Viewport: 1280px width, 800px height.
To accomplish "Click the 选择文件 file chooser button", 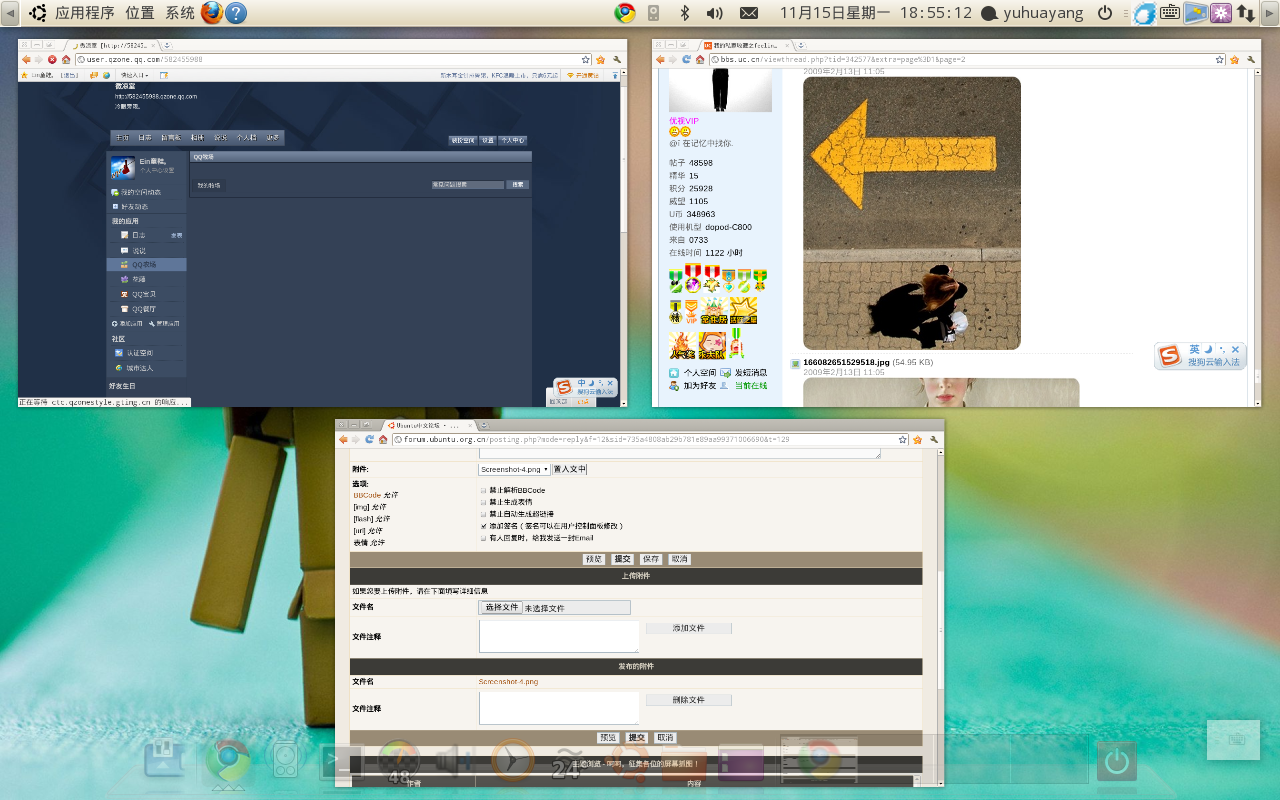I will 501,607.
